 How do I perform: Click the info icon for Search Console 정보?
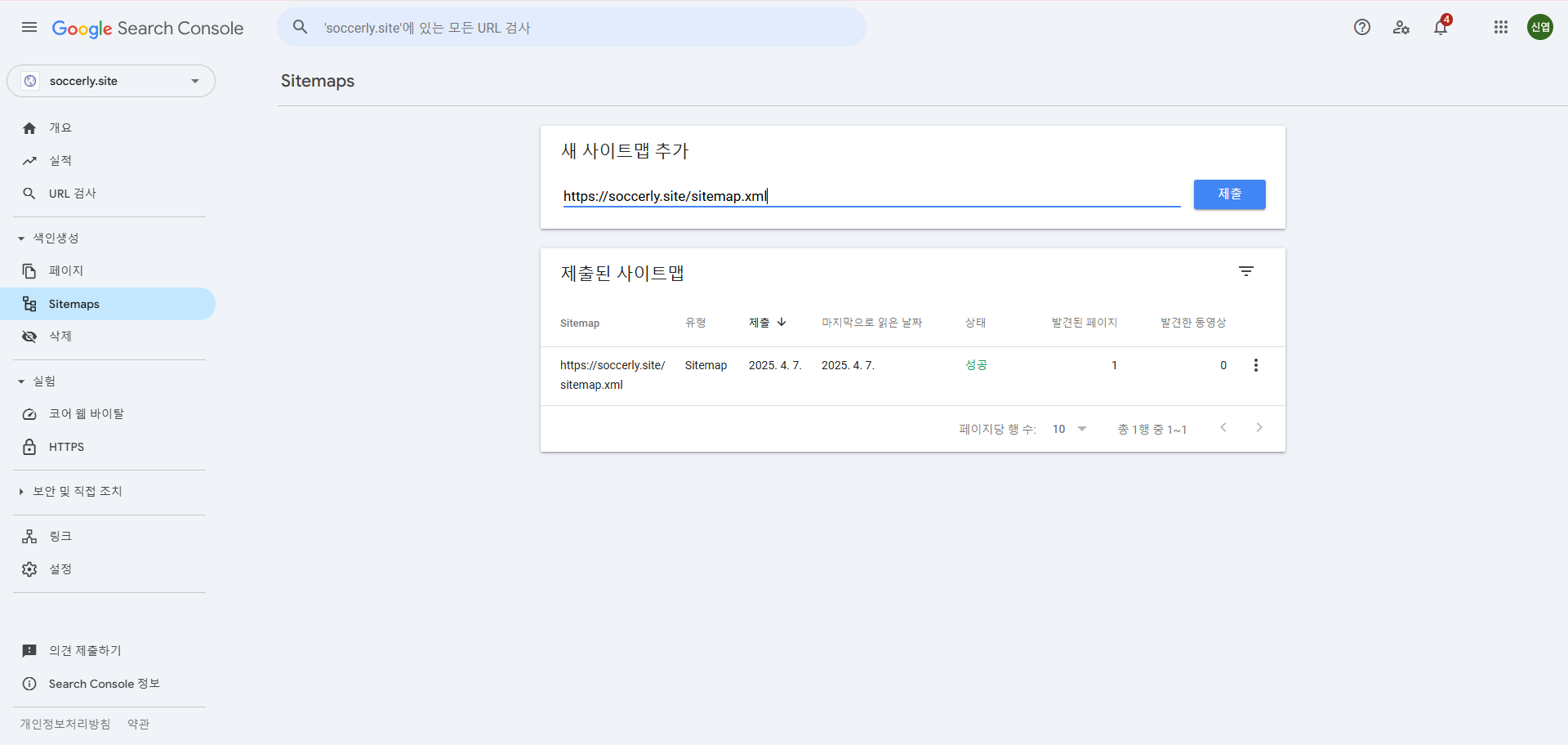pos(29,684)
